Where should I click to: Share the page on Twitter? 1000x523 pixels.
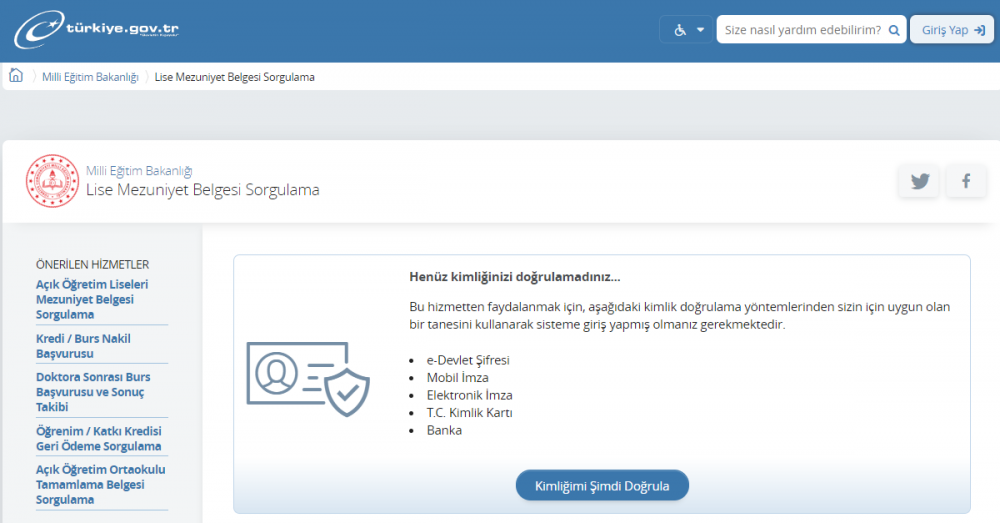tap(919, 181)
